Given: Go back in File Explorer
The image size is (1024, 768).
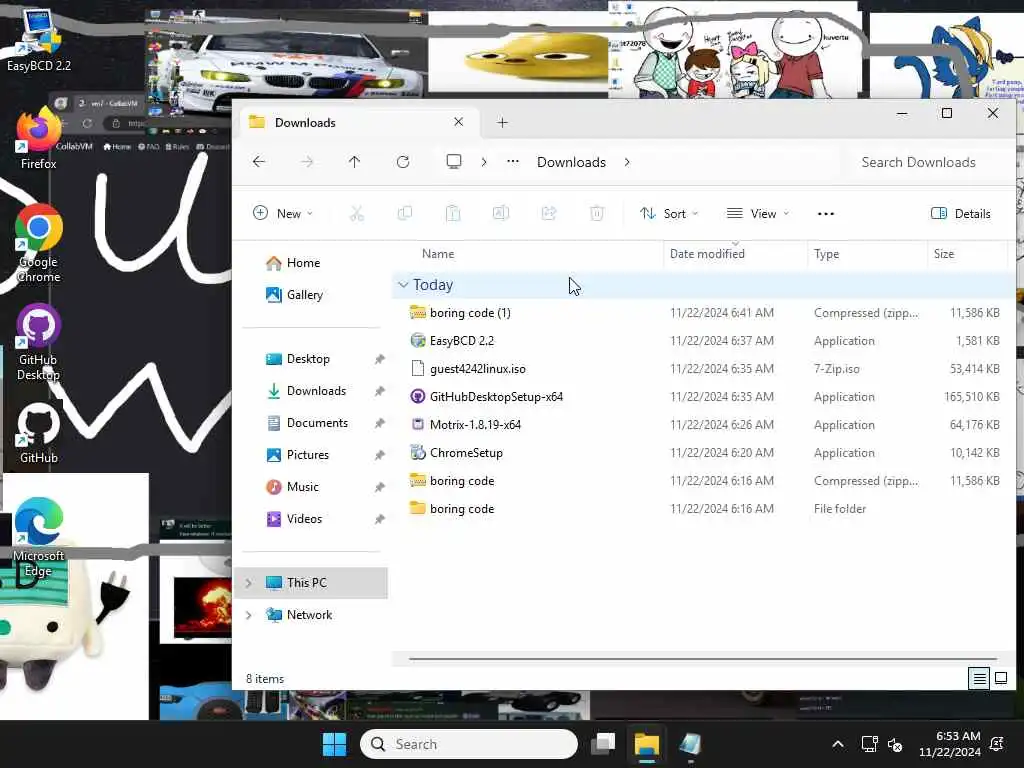Looking at the screenshot, I should 259,162.
